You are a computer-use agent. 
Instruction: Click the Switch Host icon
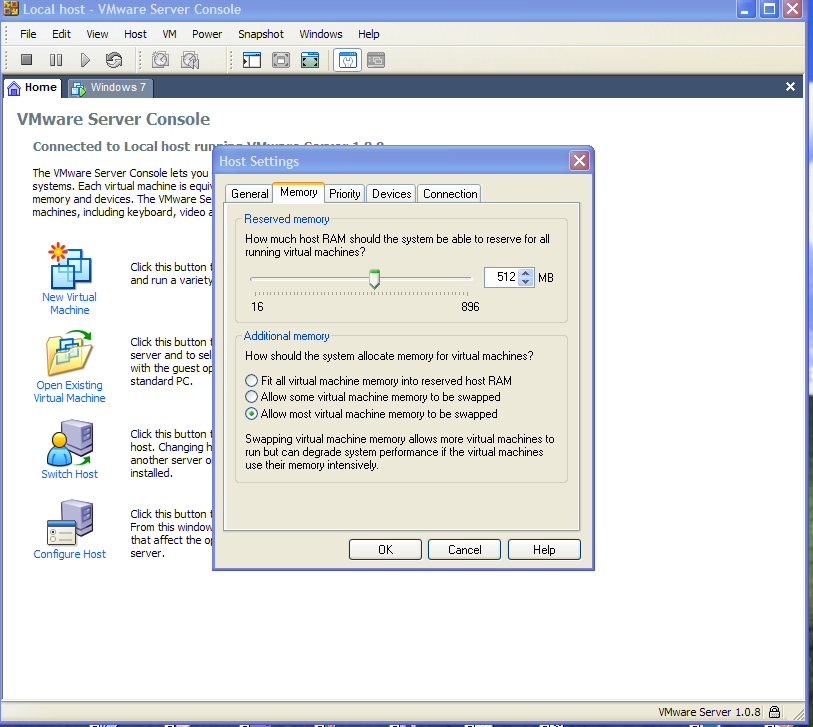tap(69, 443)
